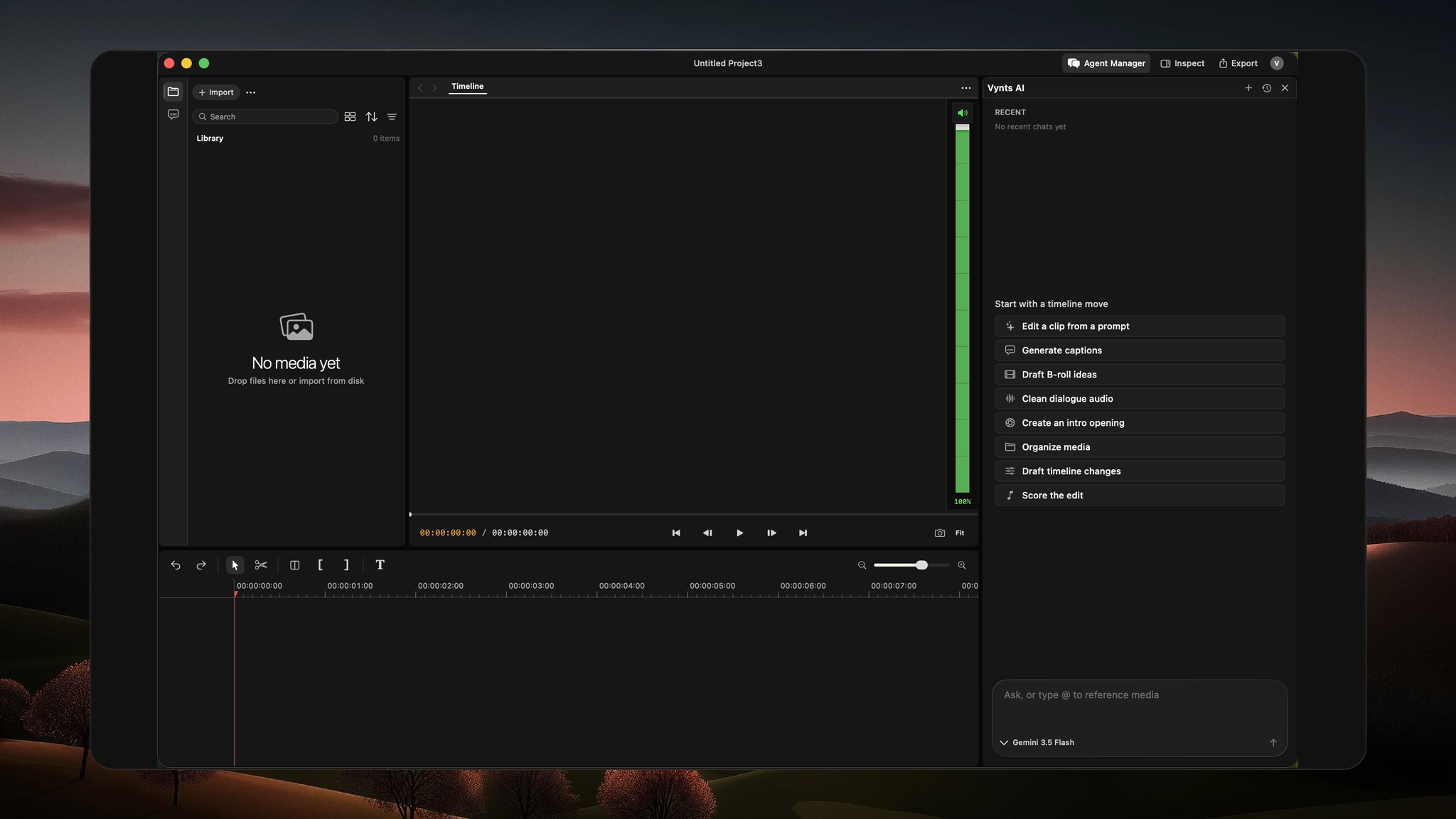Image resolution: width=1456 pixels, height=819 pixels.
Task: Choose Draft timeline changes suggestion
Action: [x=1140, y=471]
